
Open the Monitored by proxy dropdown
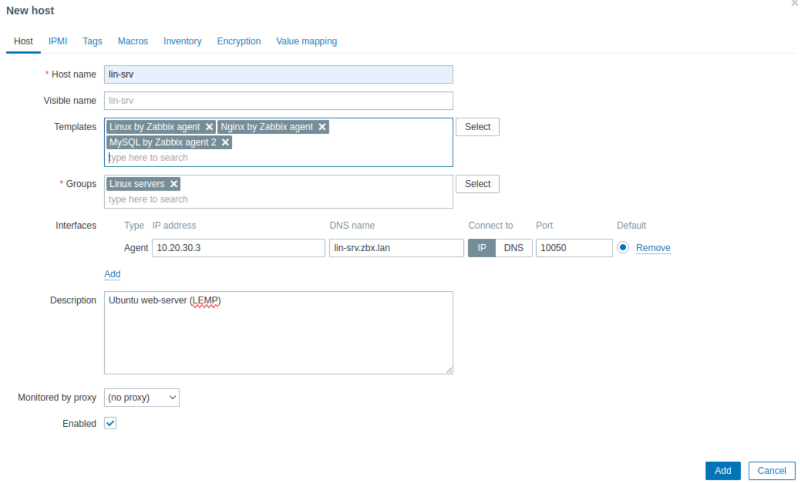click(142, 397)
